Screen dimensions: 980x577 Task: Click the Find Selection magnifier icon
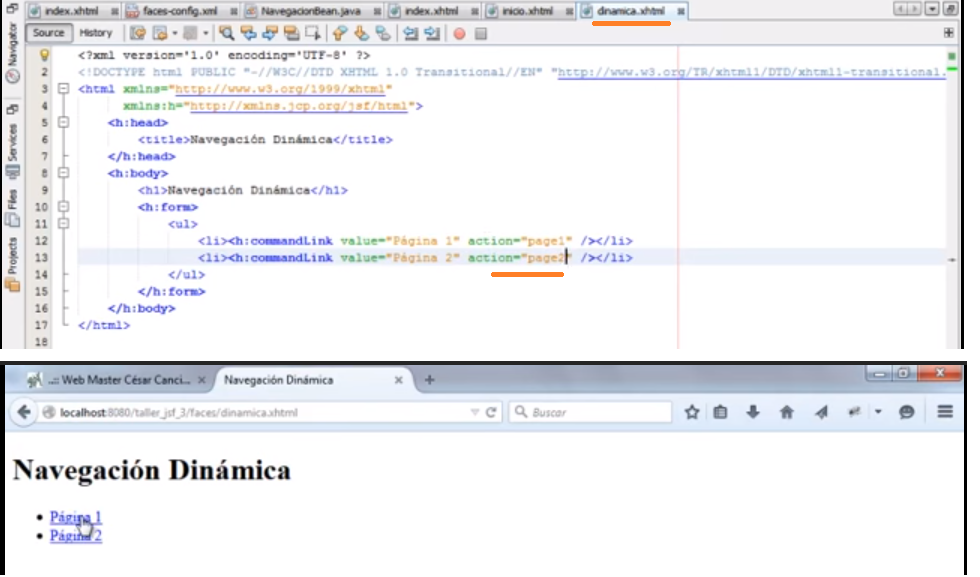point(226,33)
